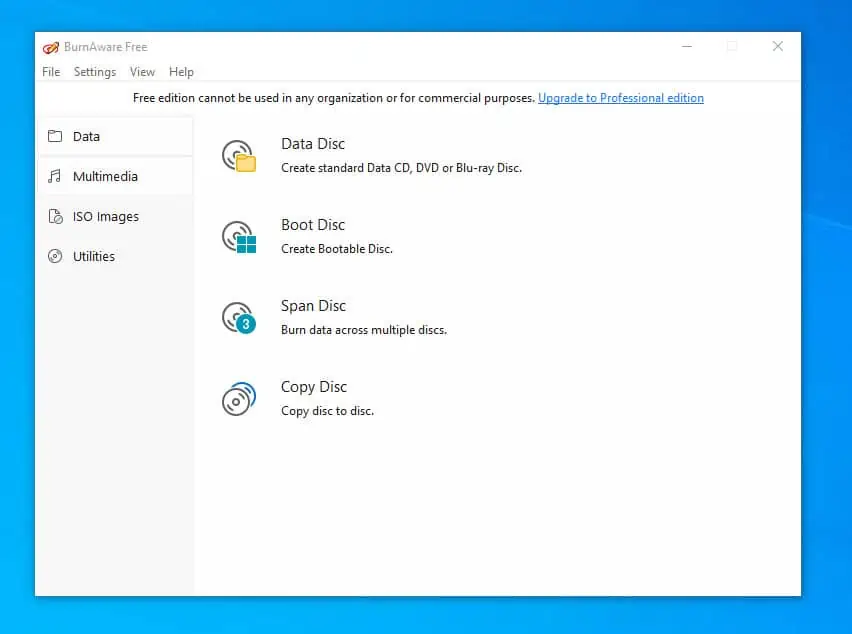
Task: Launch the Data Disc tool title
Action: coord(313,143)
